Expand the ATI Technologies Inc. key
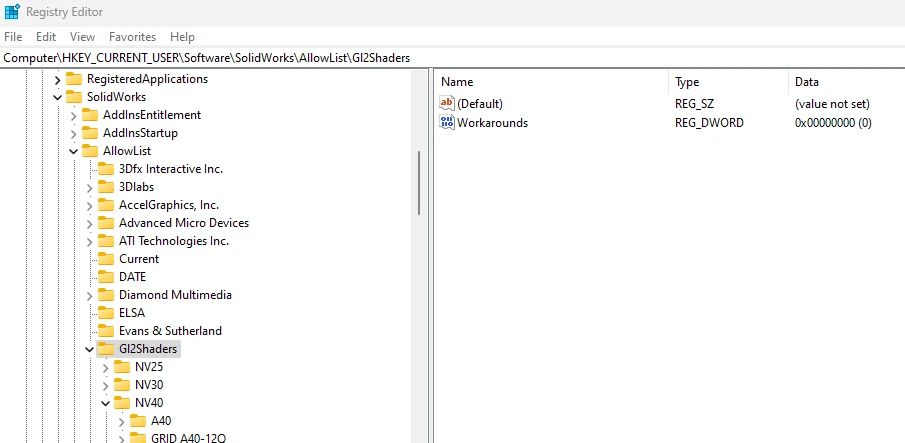The width and height of the screenshot is (905, 443). (x=89, y=241)
